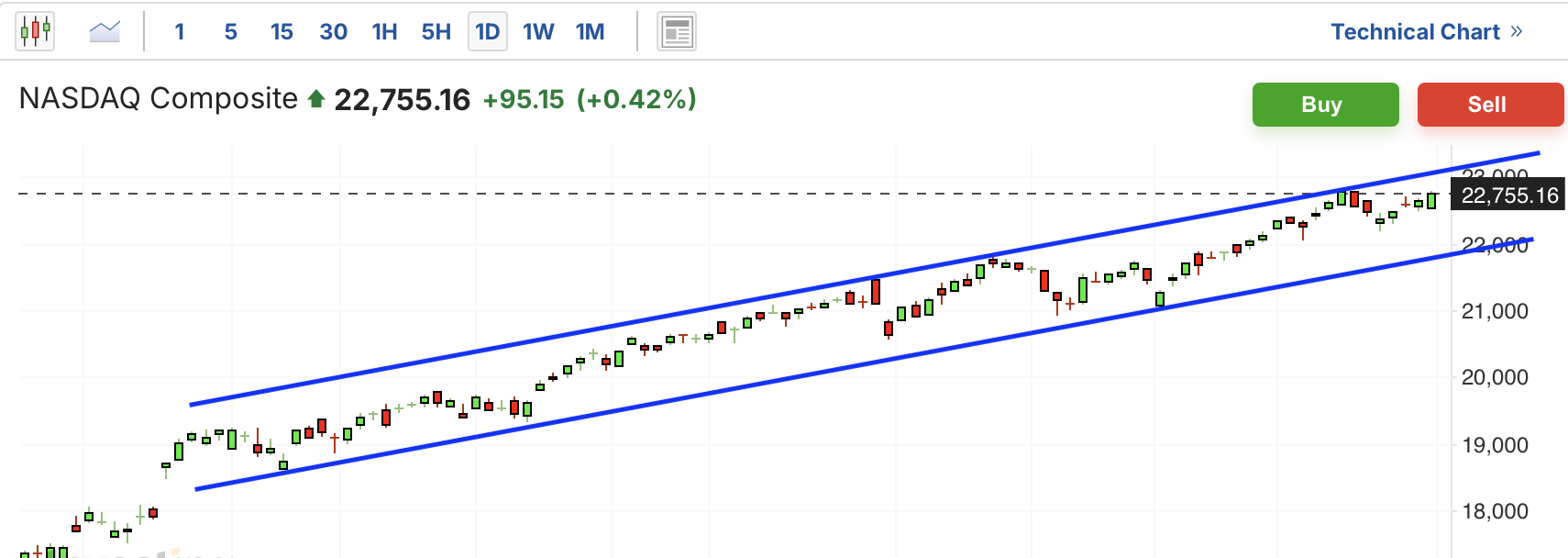Select the 5 minute interval

(231, 32)
